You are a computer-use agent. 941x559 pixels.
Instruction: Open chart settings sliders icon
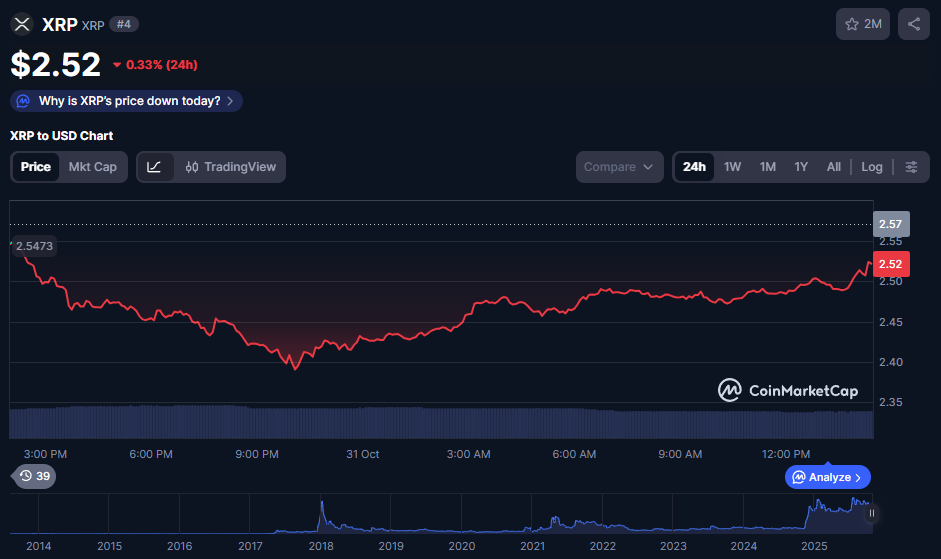coord(911,167)
